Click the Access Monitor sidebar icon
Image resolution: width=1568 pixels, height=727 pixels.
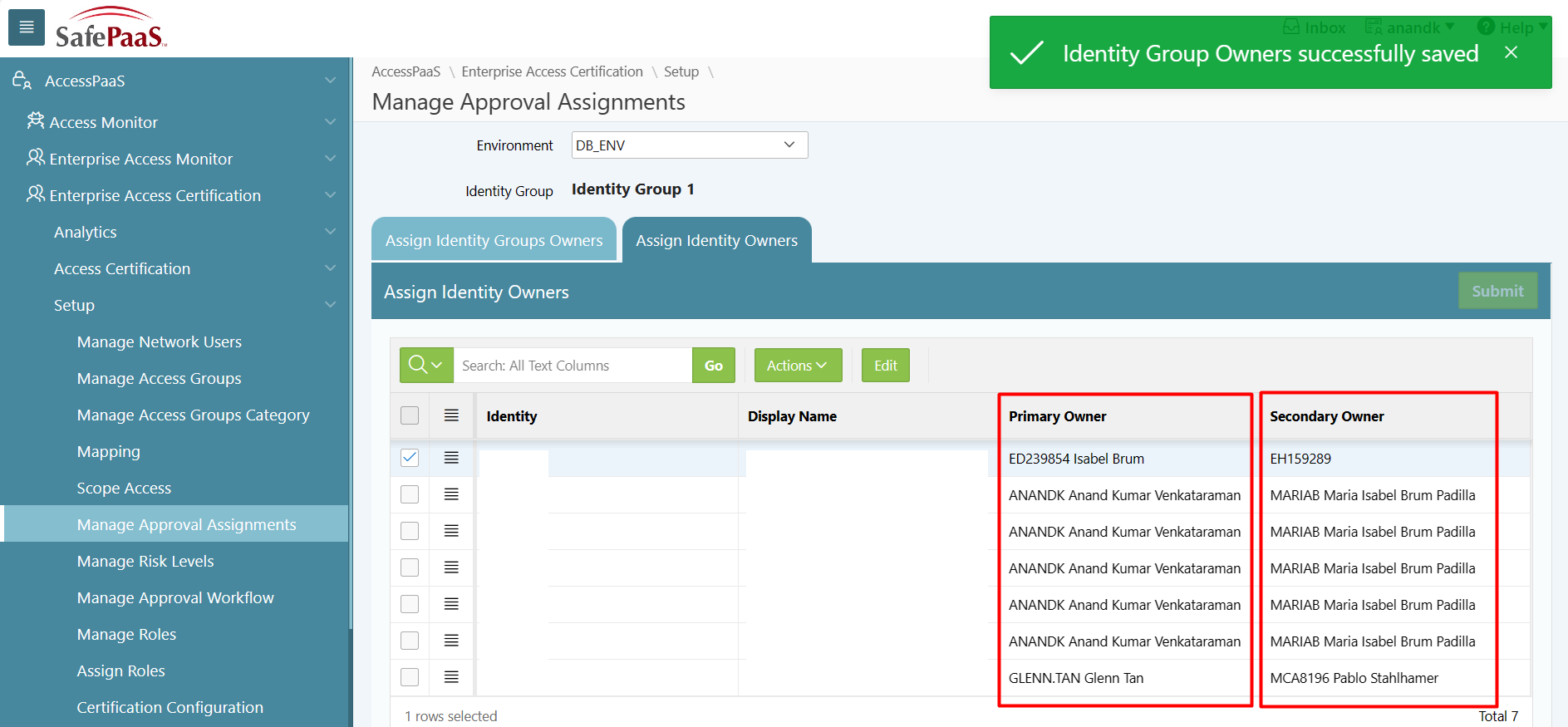click(35, 121)
